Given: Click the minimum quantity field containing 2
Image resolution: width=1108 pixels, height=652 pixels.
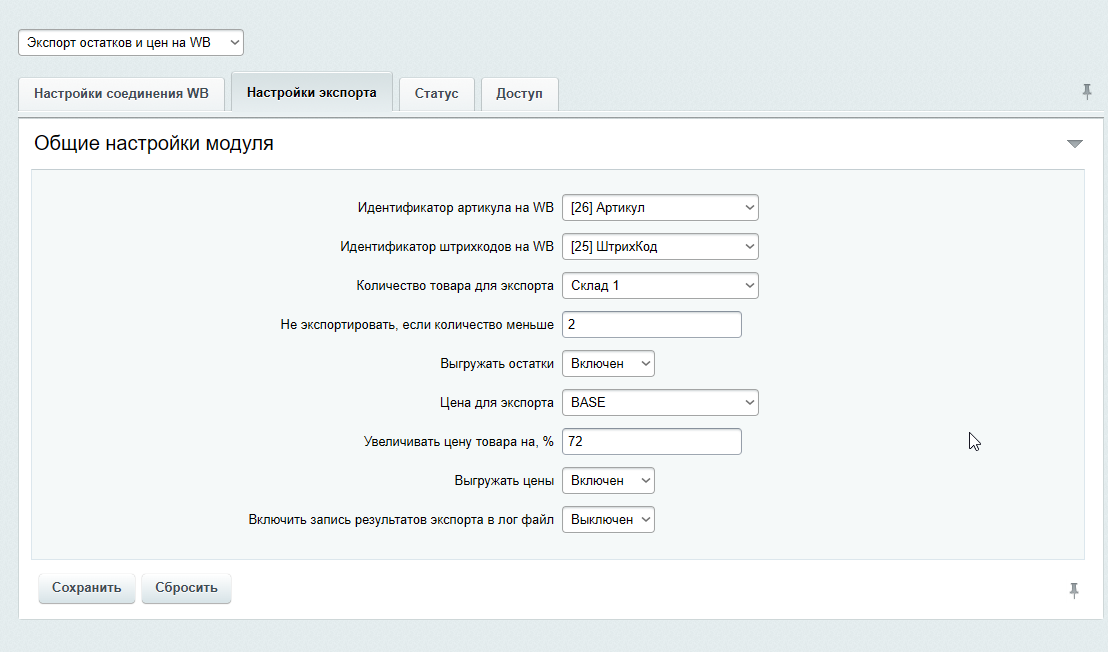Looking at the screenshot, I should (x=651, y=325).
